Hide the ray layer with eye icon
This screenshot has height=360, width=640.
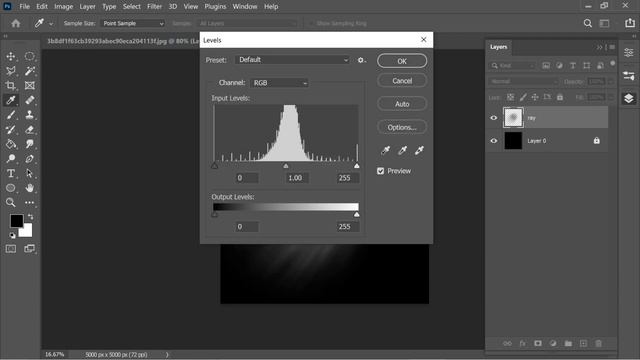coord(494,118)
